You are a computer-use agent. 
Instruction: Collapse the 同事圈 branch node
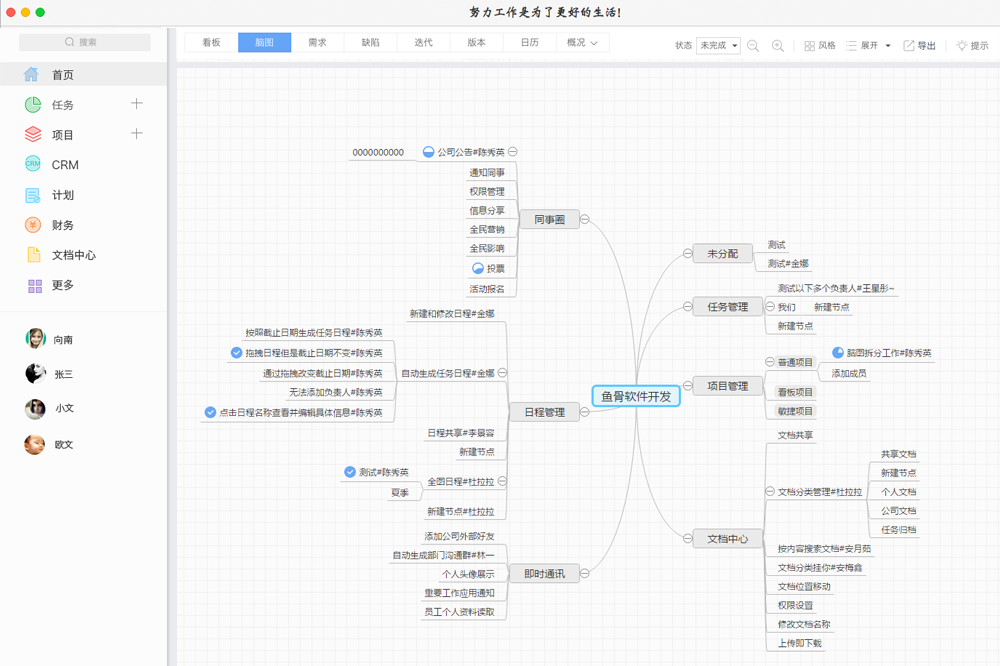coord(585,220)
